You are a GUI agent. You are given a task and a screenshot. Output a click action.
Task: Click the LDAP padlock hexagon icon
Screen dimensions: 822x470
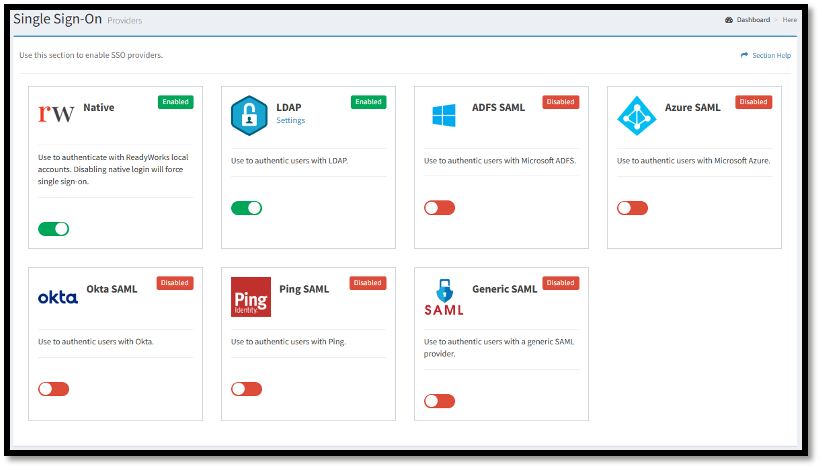coord(249,115)
